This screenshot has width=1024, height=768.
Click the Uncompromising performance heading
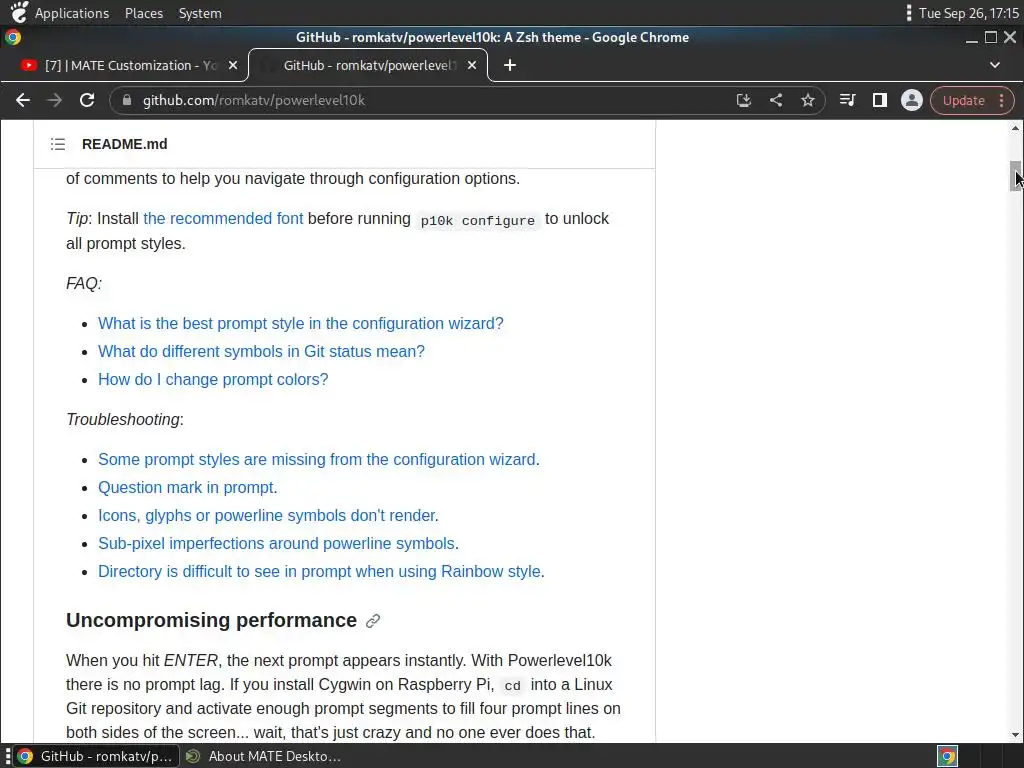click(212, 620)
